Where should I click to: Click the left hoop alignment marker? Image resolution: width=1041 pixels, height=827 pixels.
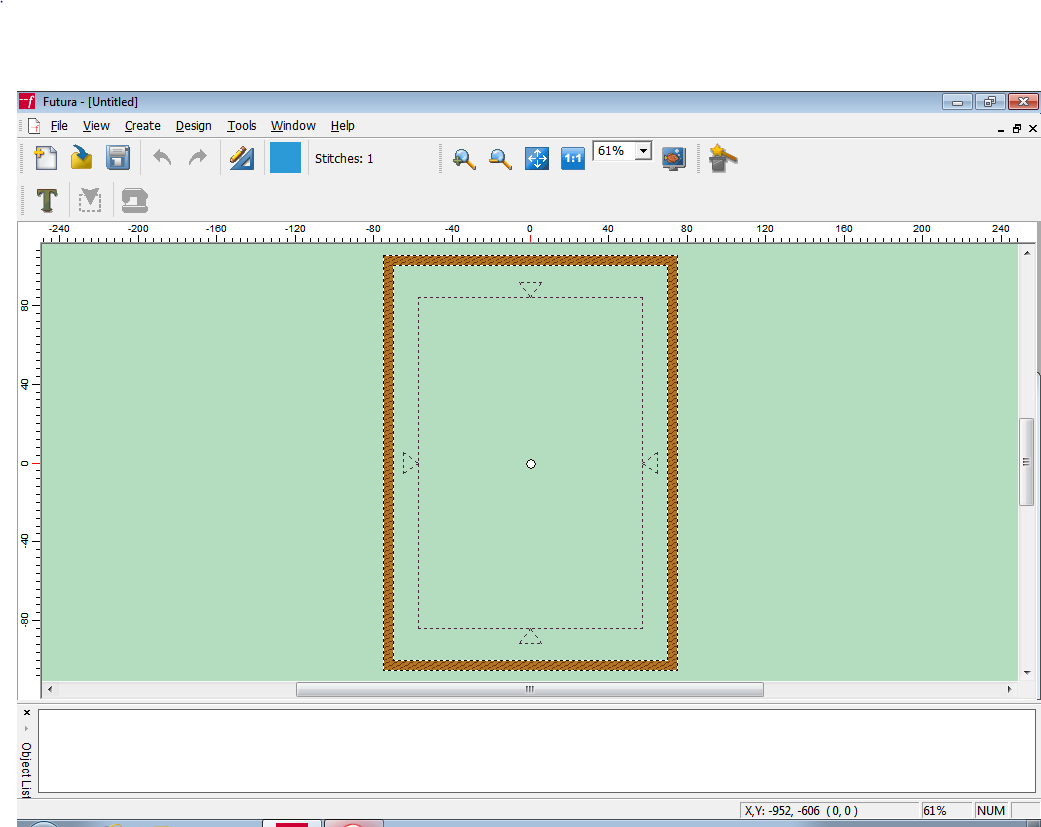tap(410, 463)
